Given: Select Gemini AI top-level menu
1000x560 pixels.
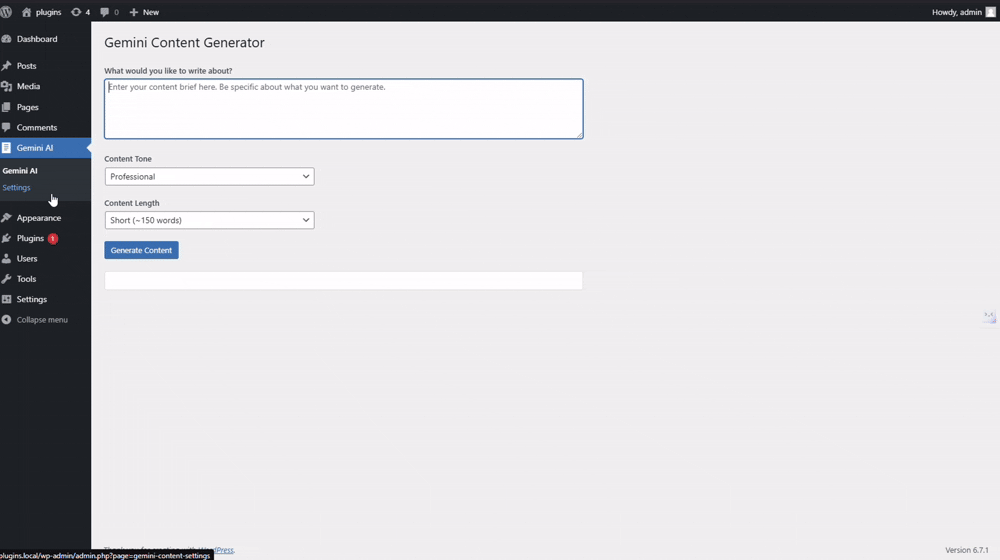Looking at the screenshot, I should [x=34, y=148].
